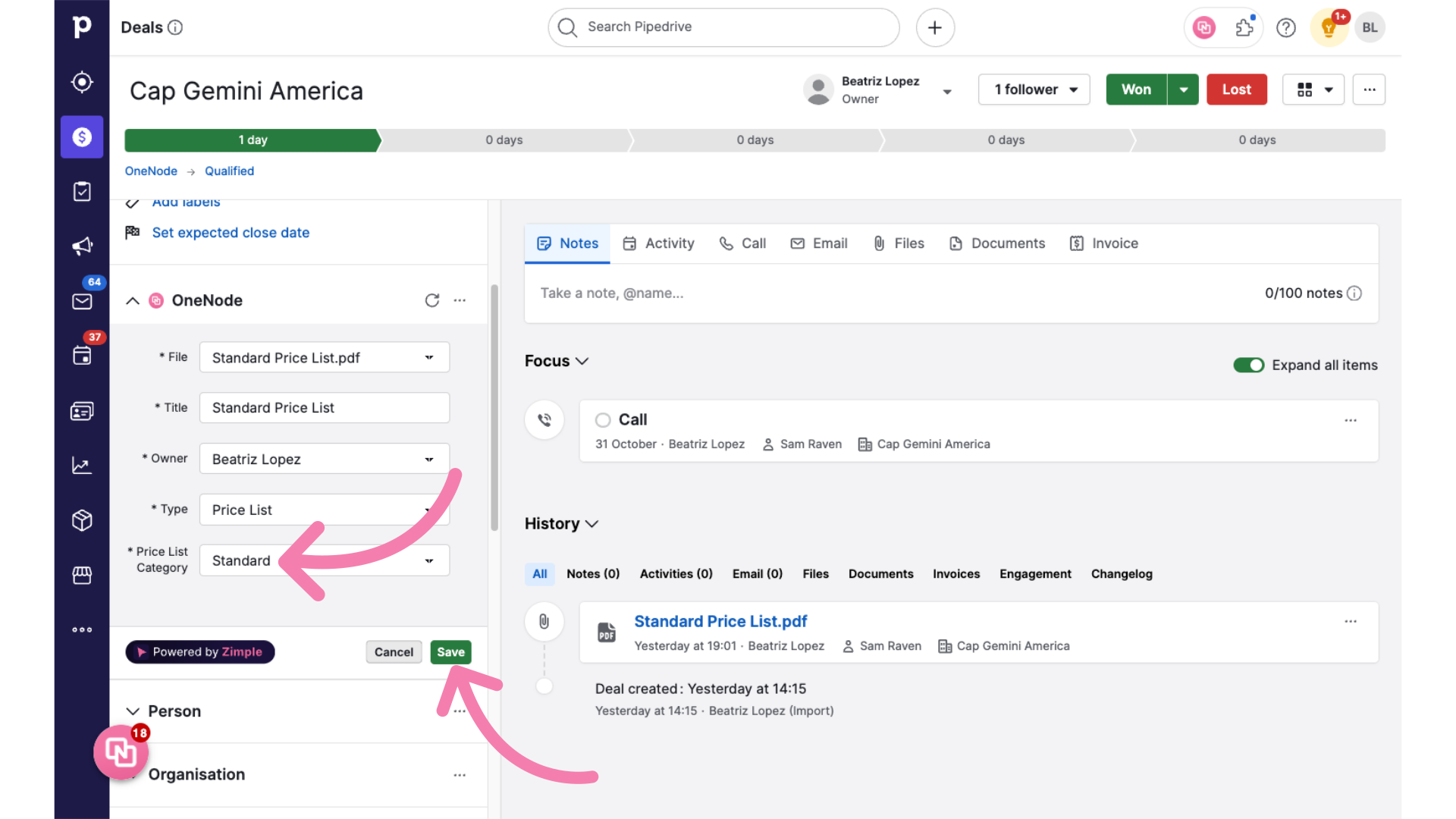Viewport: 1456px width, 819px height.
Task: Switch to the Activity tab
Action: [658, 243]
